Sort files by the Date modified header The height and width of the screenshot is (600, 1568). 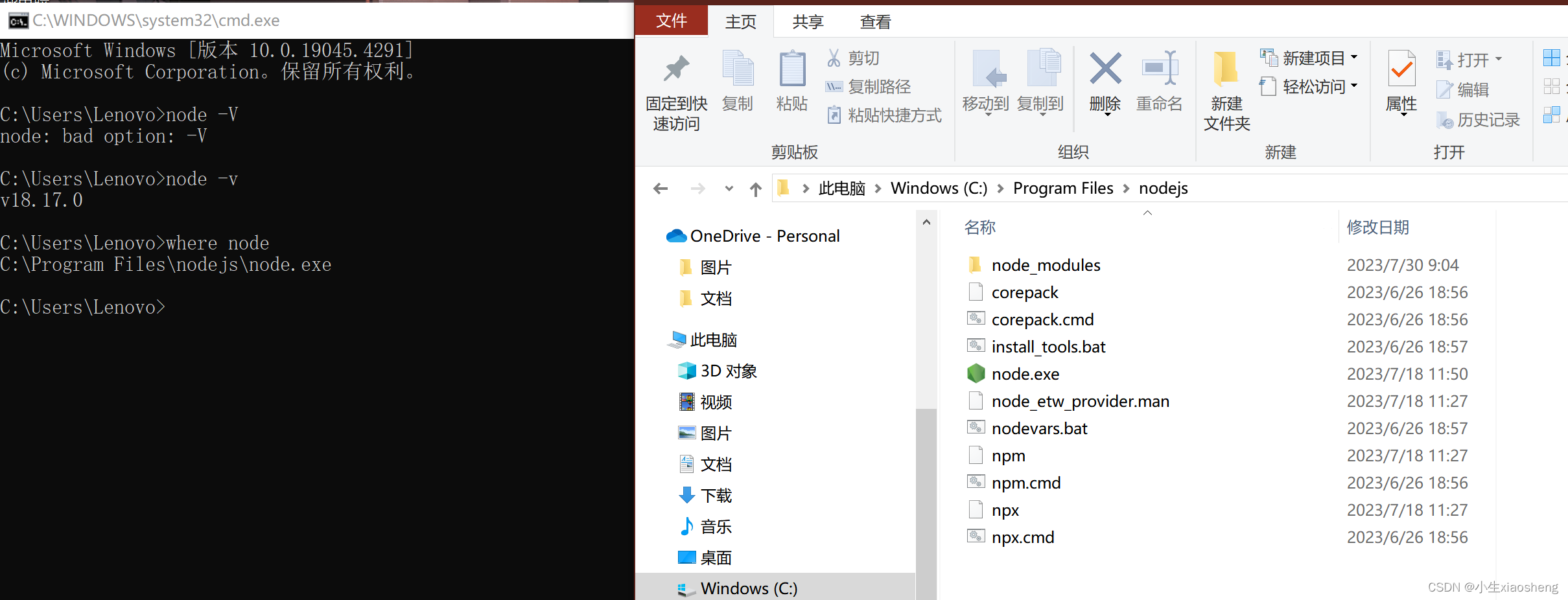tap(1378, 227)
